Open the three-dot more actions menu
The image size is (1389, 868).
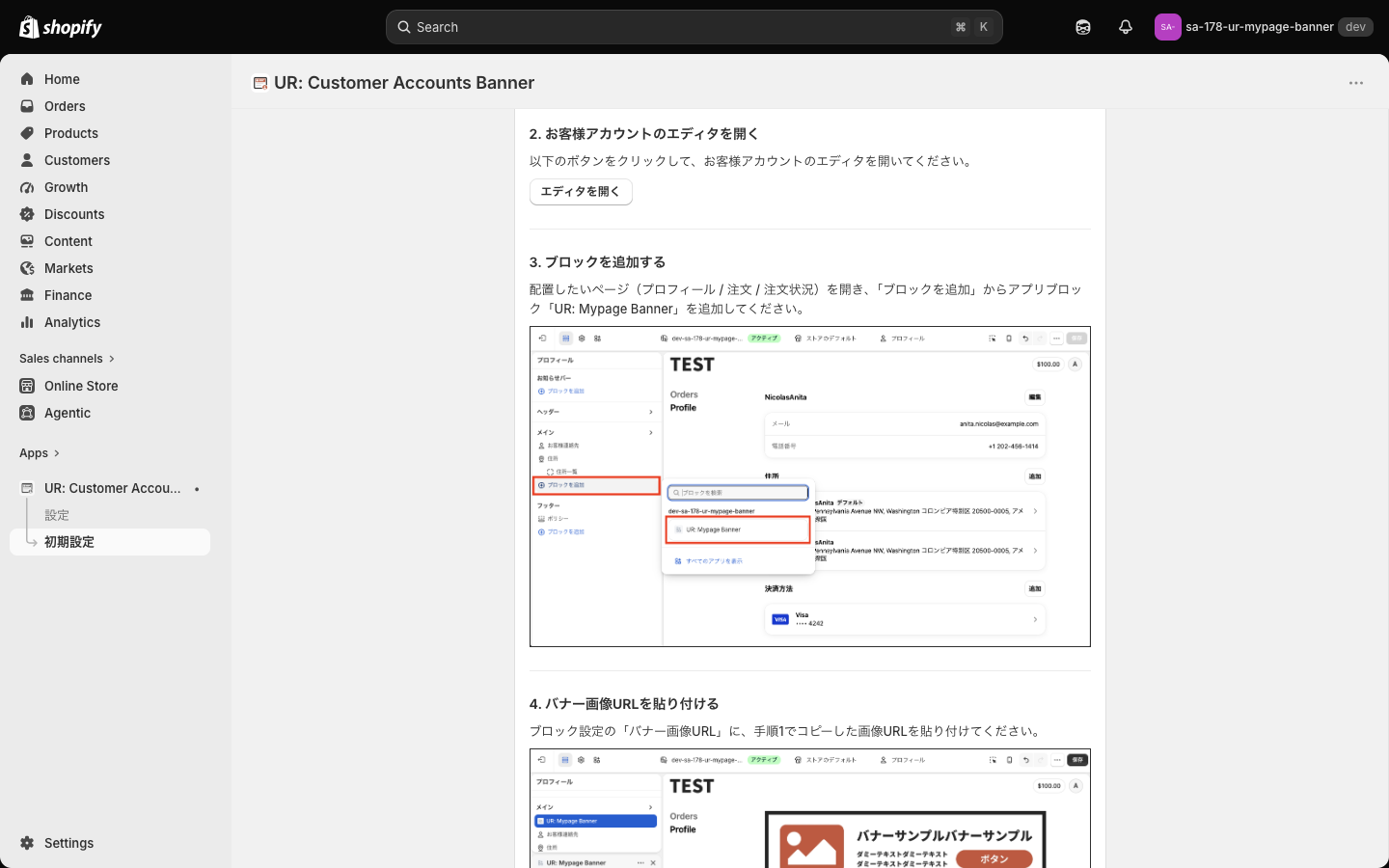[1356, 83]
